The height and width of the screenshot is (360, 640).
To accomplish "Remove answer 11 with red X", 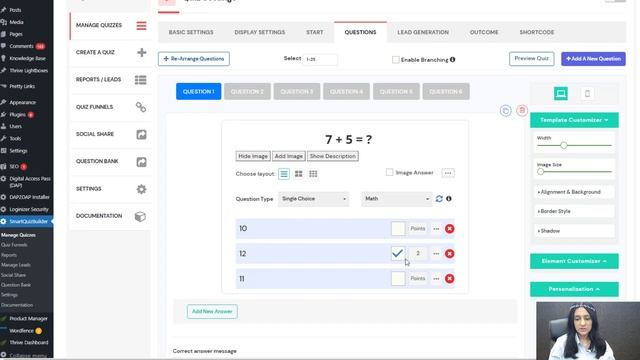I will [x=449, y=279].
